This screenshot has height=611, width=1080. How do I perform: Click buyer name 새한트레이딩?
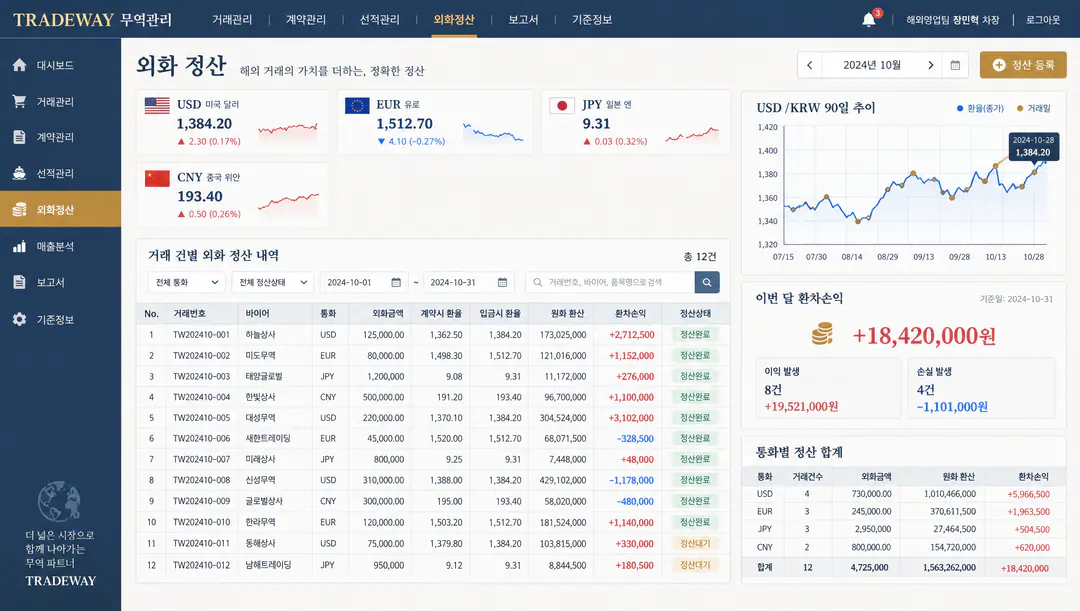268,439
